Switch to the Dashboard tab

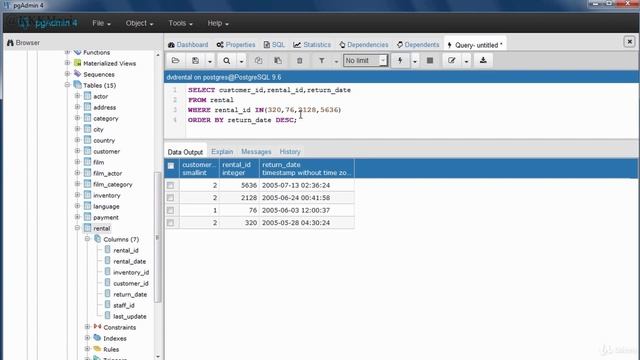[x=188, y=44]
